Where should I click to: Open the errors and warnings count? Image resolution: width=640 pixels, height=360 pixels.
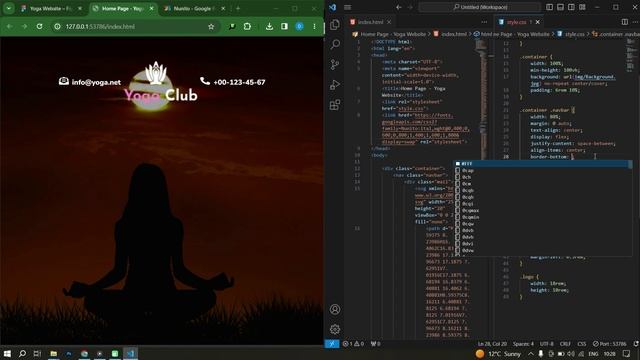point(353,344)
